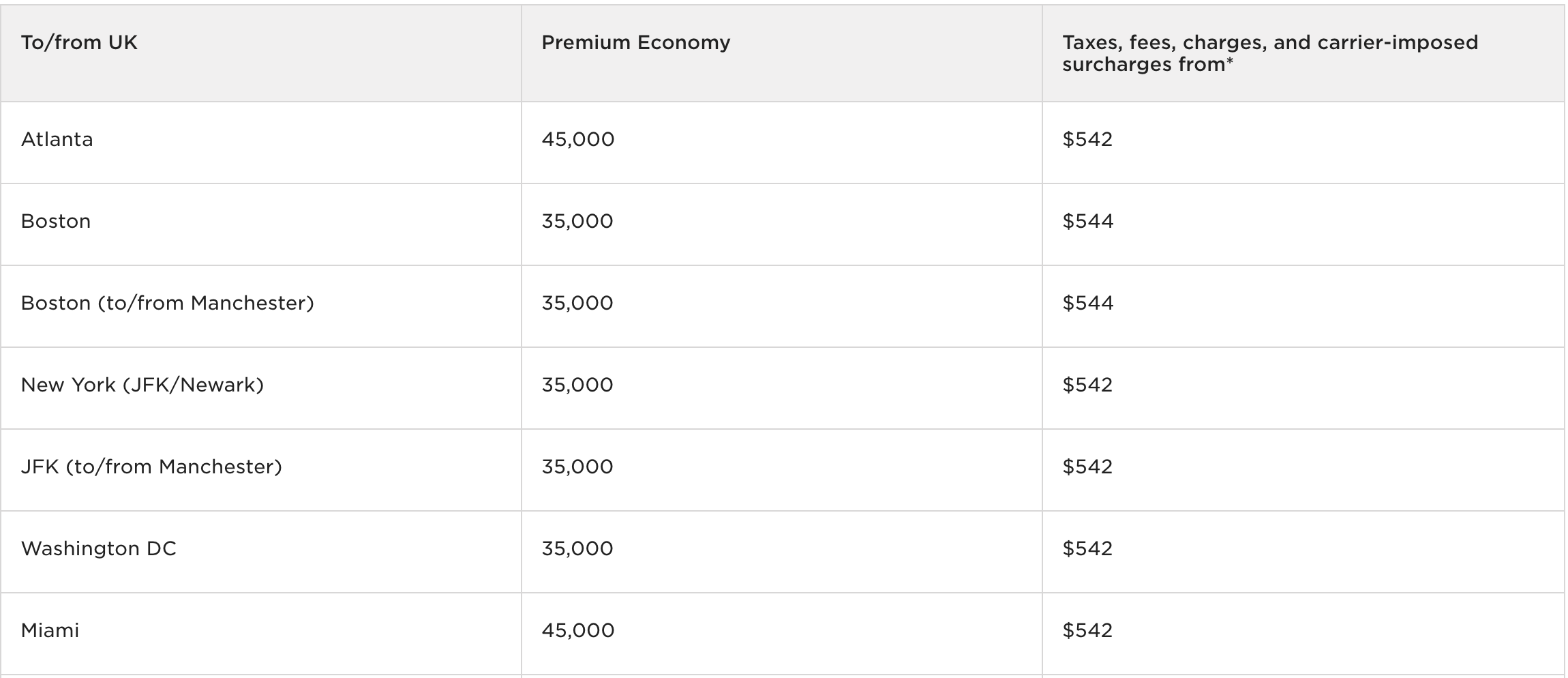Click the $542 surcharge for Washington DC

pos(1087,549)
